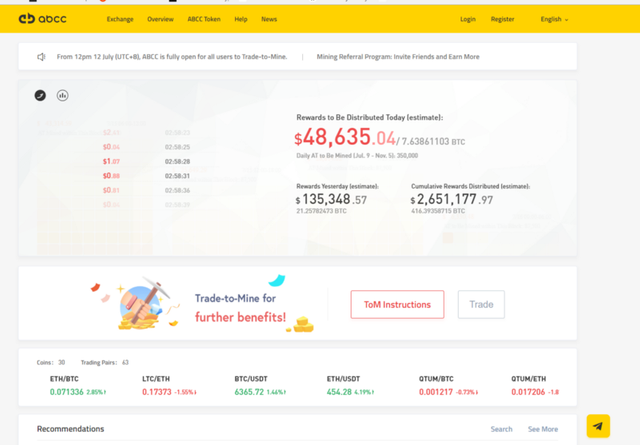Viewport: 640px width, 445px height.
Task: Open the Telegram paper plane button
Action: (598, 426)
